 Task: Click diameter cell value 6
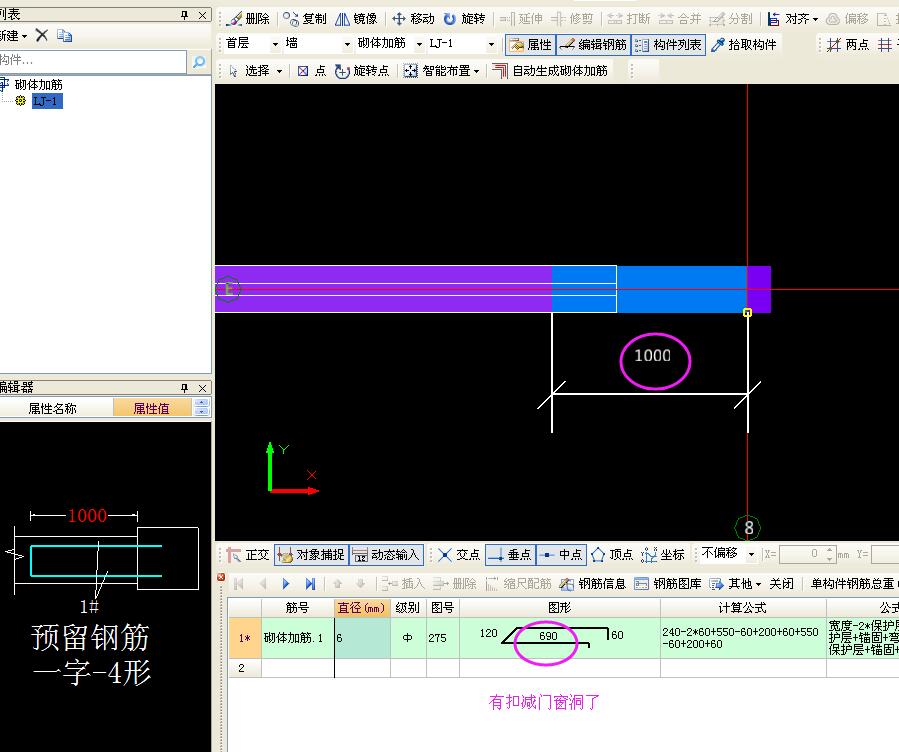(362, 637)
